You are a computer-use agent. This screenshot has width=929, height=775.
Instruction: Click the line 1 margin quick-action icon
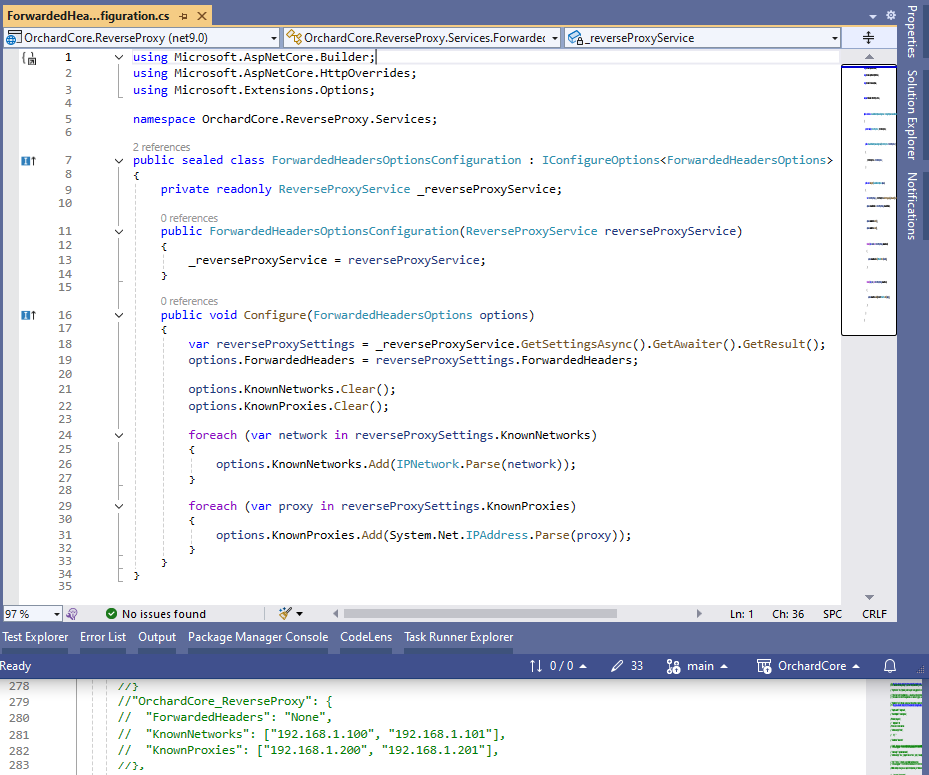(29, 57)
